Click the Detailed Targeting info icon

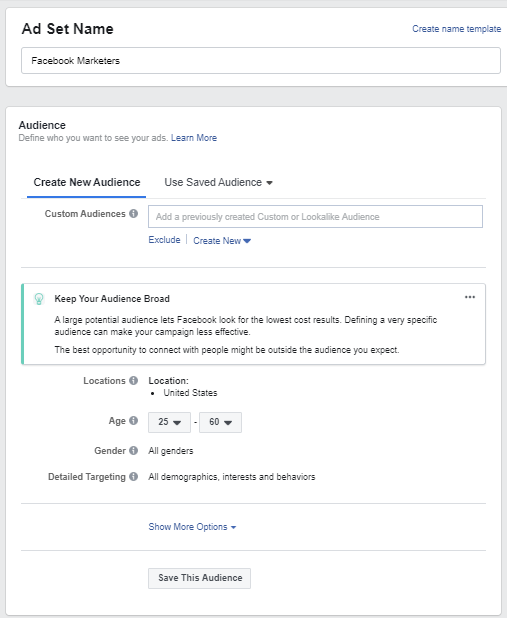[134, 477]
